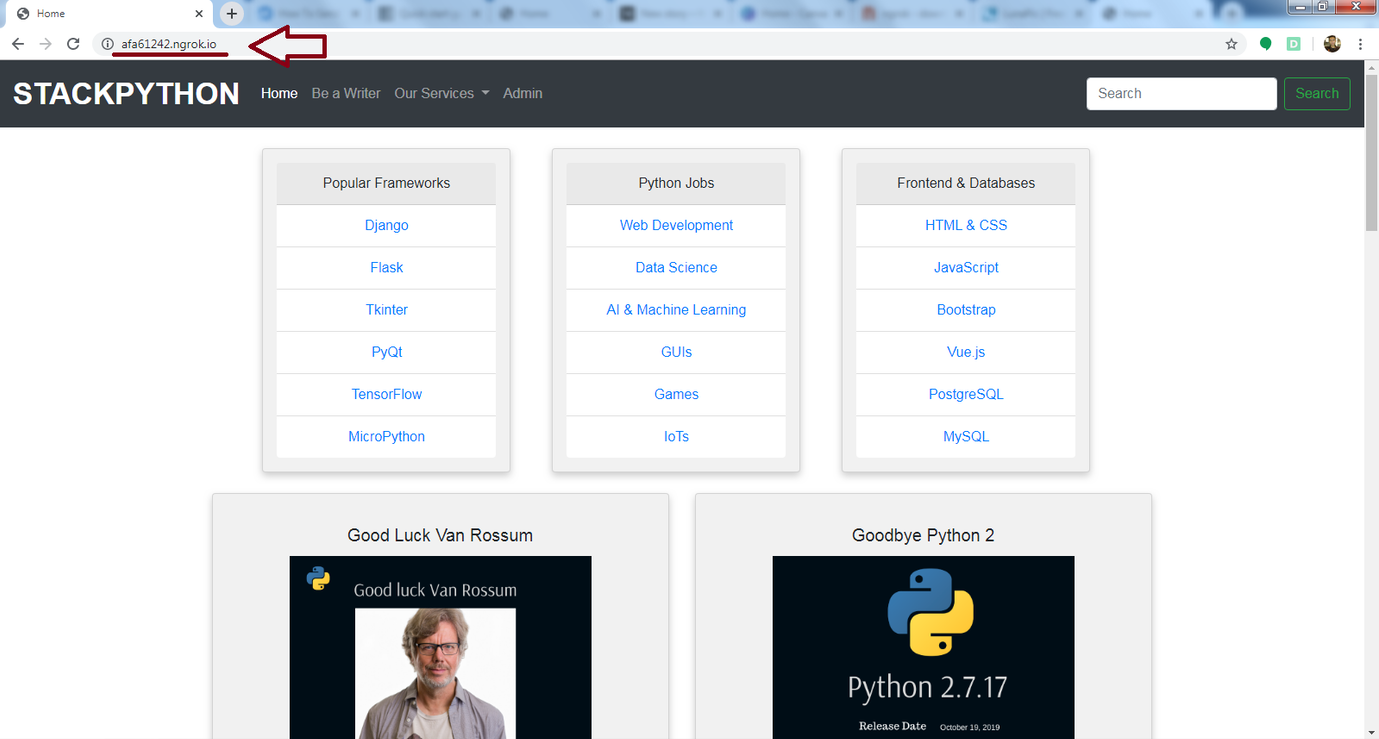
Task: Open the Vue.js link
Action: click(966, 352)
